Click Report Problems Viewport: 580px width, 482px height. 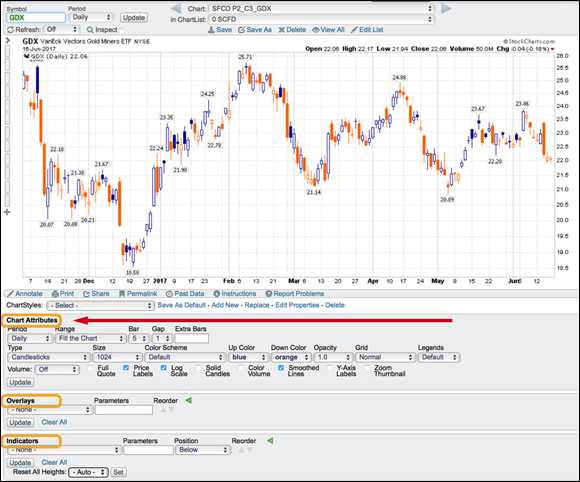pos(295,294)
